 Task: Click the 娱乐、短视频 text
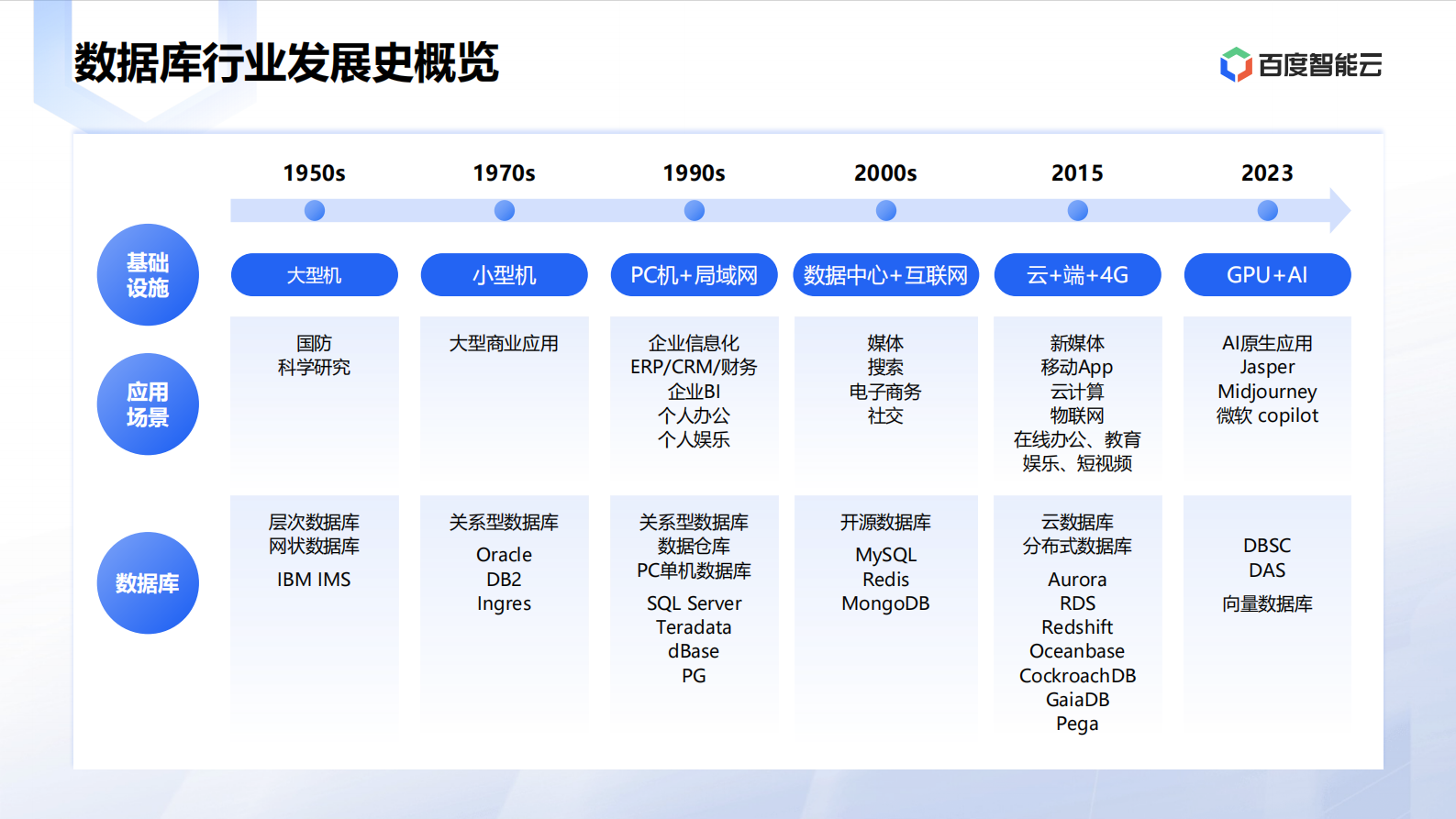1078,463
